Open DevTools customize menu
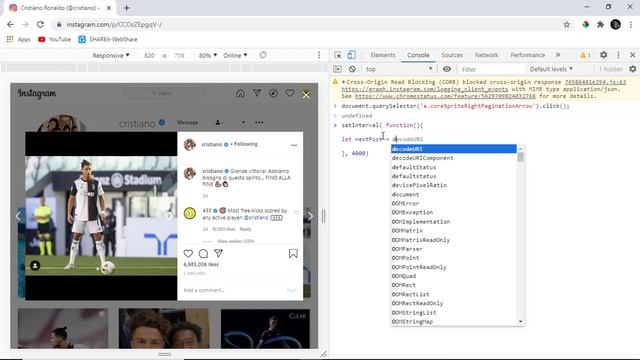This screenshot has width=640, height=360. [618, 55]
